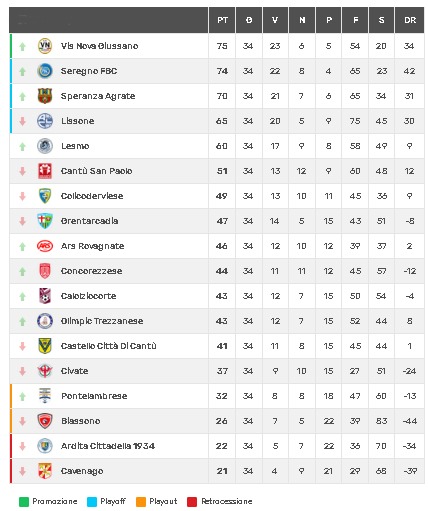Sort by the DR column header
428x511 pixels.
coord(410,20)
